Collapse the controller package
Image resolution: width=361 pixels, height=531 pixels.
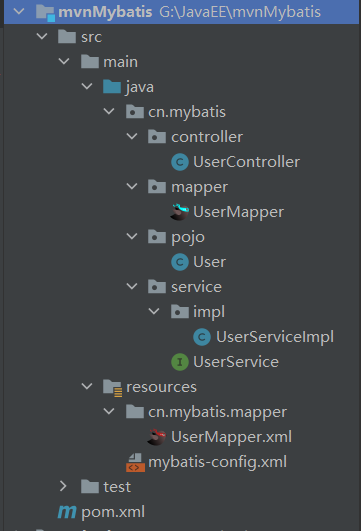[x=132, y=136]
